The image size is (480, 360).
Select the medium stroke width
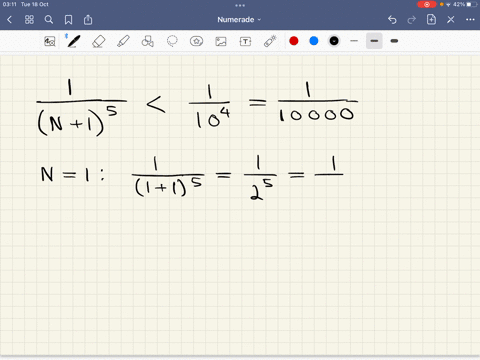(374, 41)
